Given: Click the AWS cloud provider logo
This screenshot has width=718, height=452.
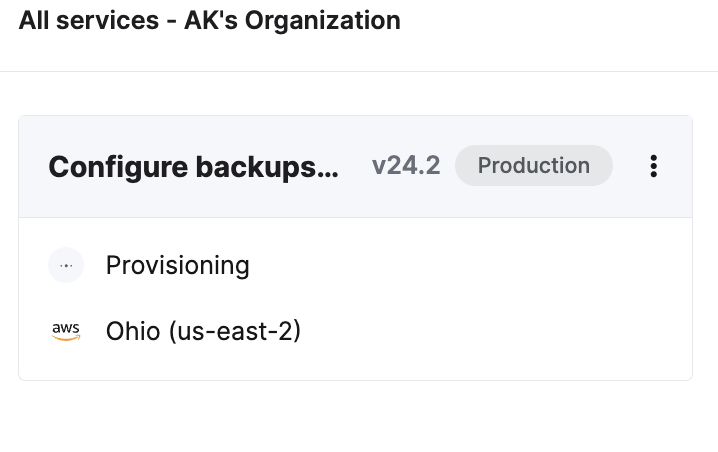Looking at the screenshot, I should coord(66,331).
